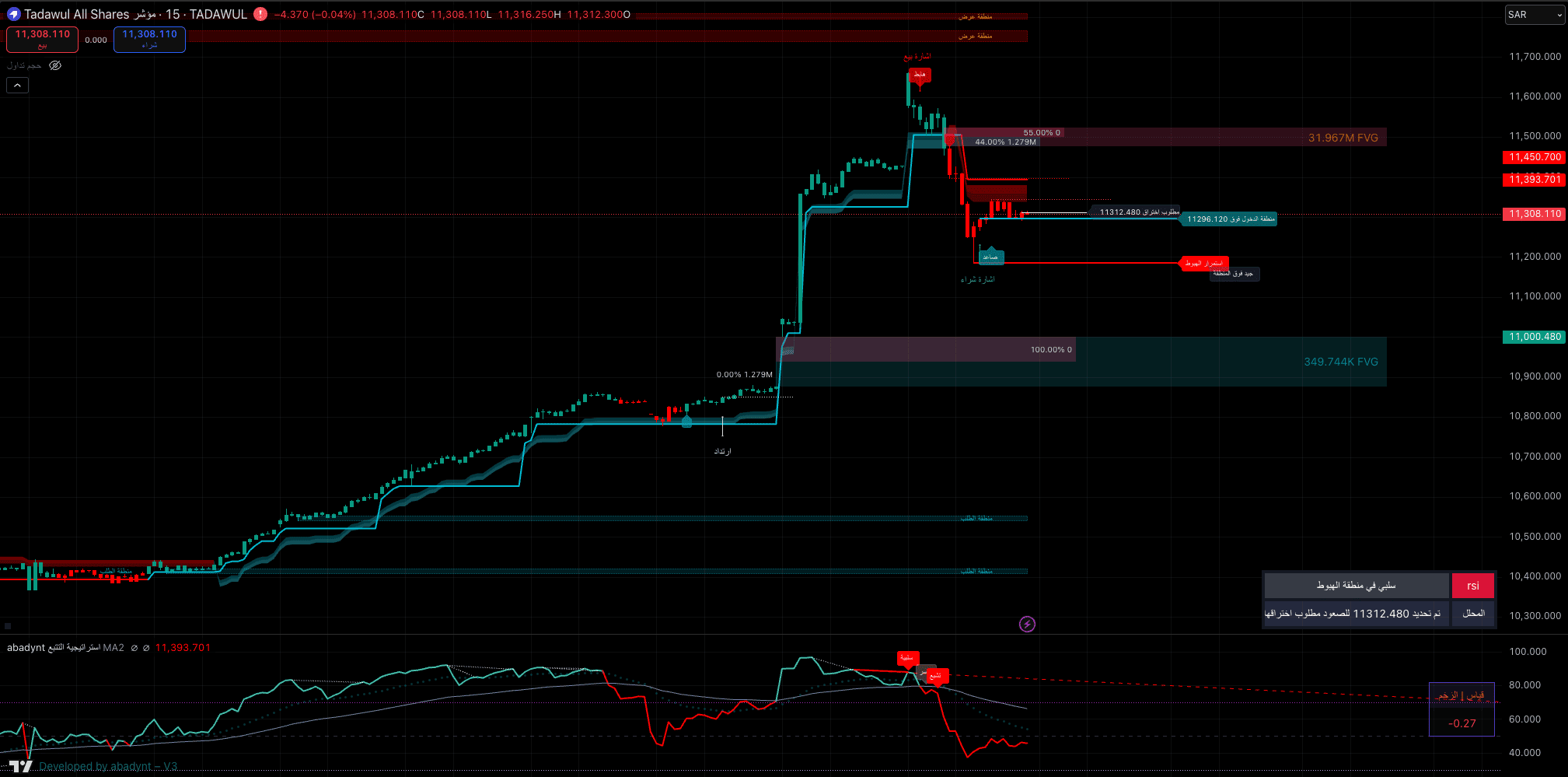Click the small square toggle at pane bottom-left
Screen dimensions: 1568x777
(8, 625)
